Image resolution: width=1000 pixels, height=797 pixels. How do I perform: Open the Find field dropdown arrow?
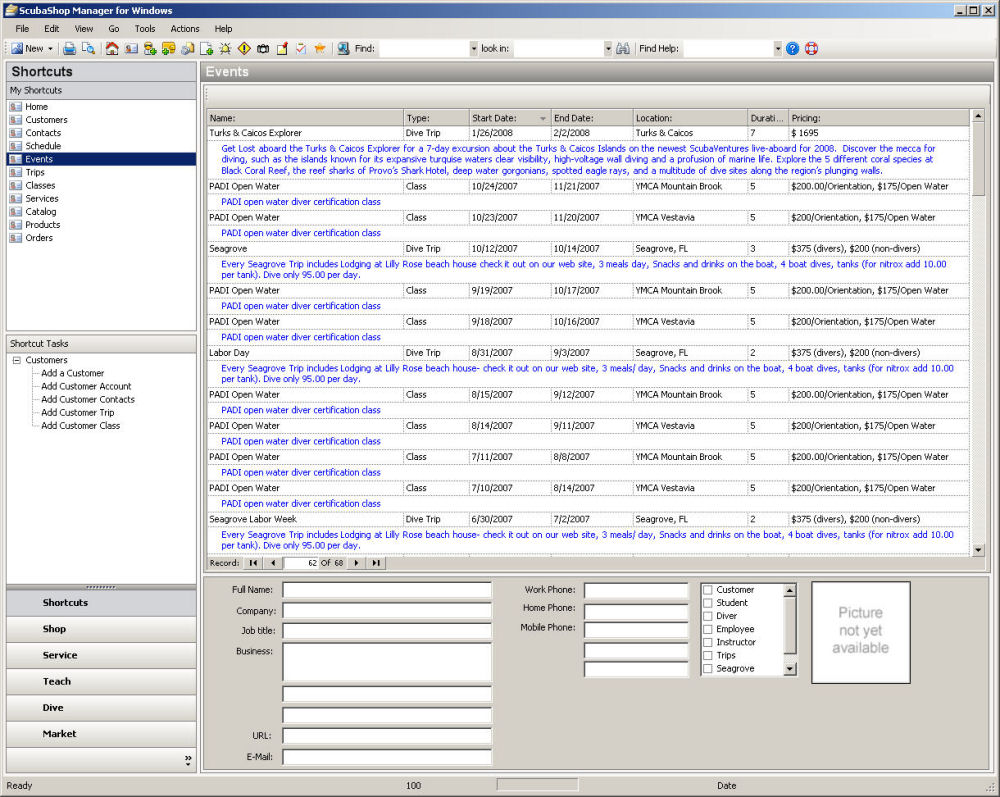(x=473, y=48)
